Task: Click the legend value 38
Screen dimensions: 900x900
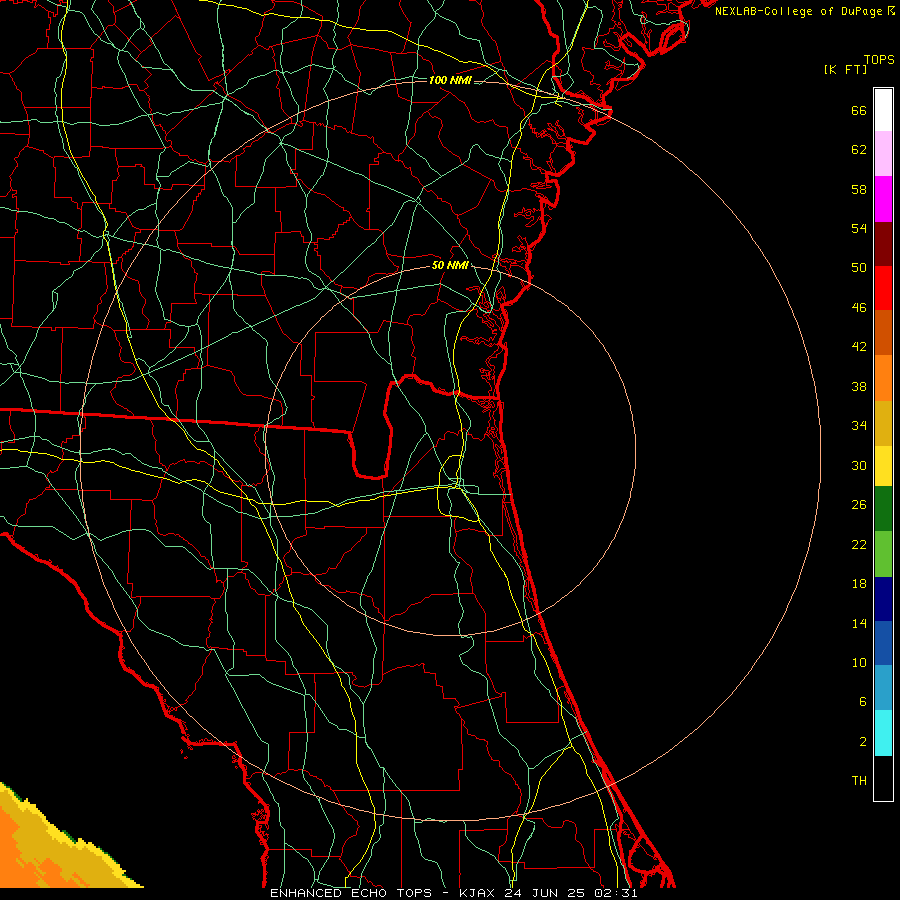Action: [859, 386]
